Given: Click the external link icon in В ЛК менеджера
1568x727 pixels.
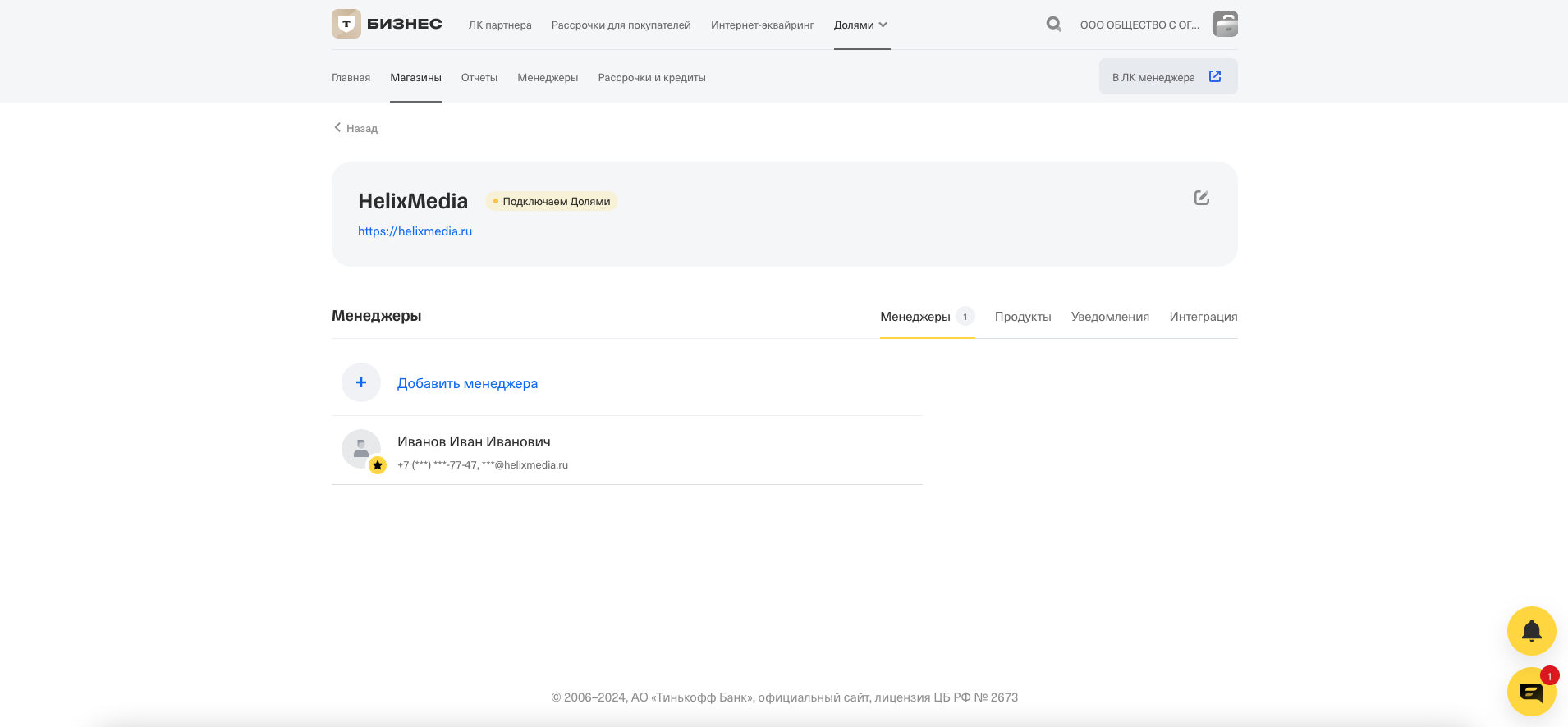Looking at the screenshot, I should [1215, 76].
